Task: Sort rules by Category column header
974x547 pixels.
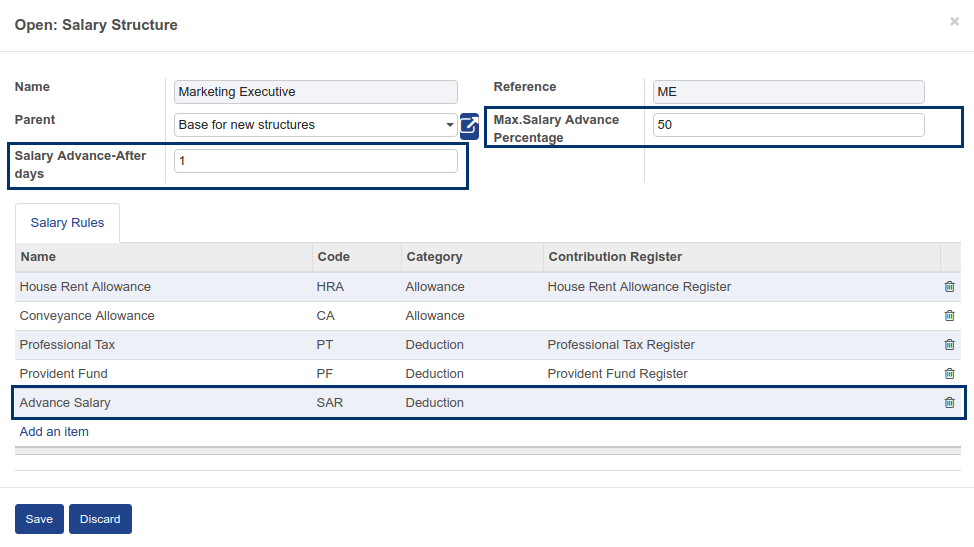Action: [x=434, y=257]
